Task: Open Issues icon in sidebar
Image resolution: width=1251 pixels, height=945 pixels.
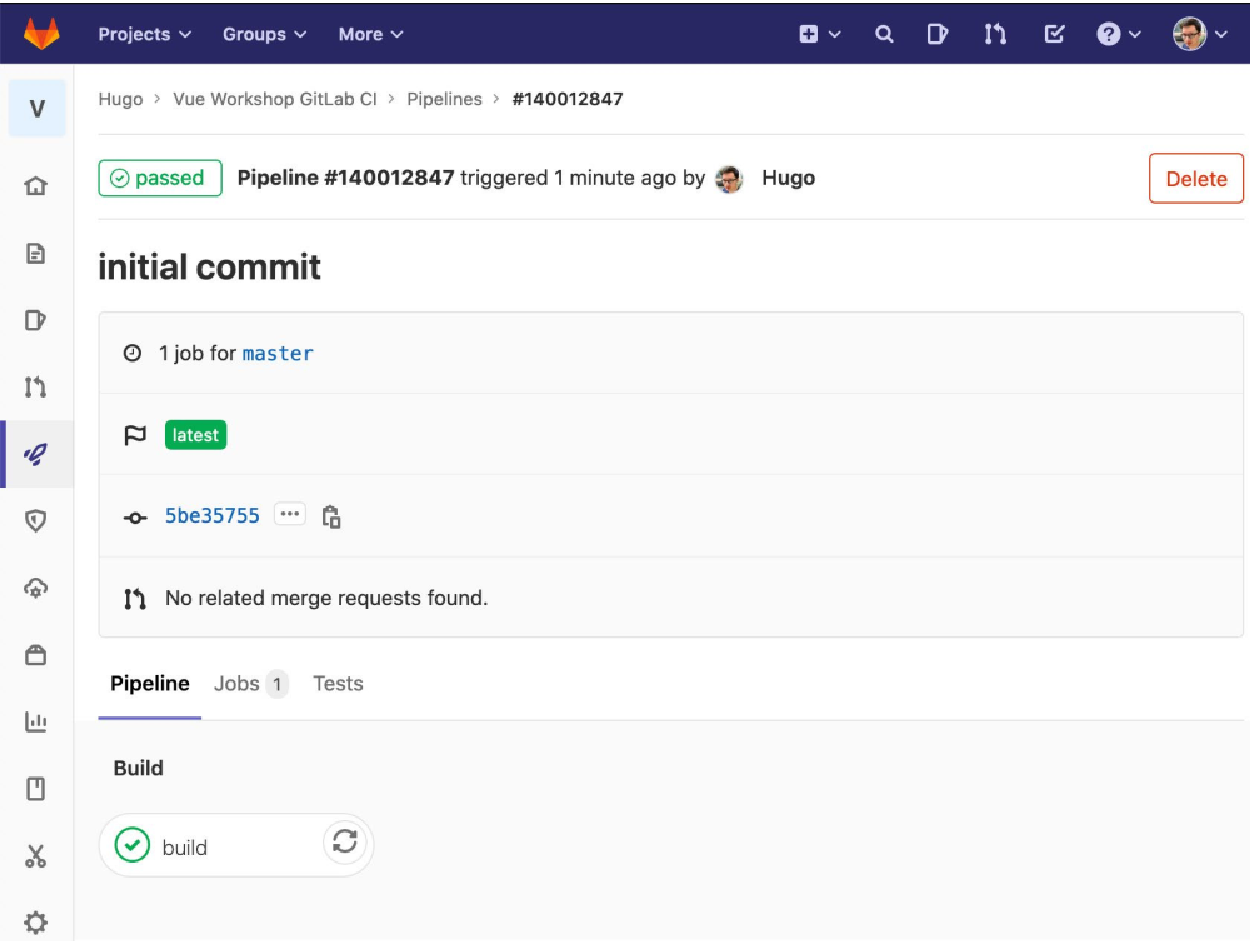Action: pyautogui.click(x=36, y=320)
